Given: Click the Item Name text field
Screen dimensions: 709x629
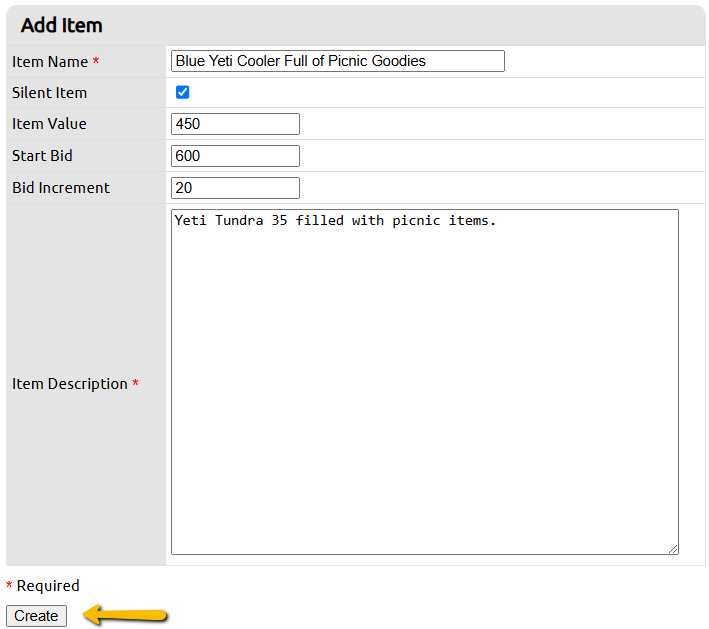Looking at the screenshot, I should click(338, 61).
